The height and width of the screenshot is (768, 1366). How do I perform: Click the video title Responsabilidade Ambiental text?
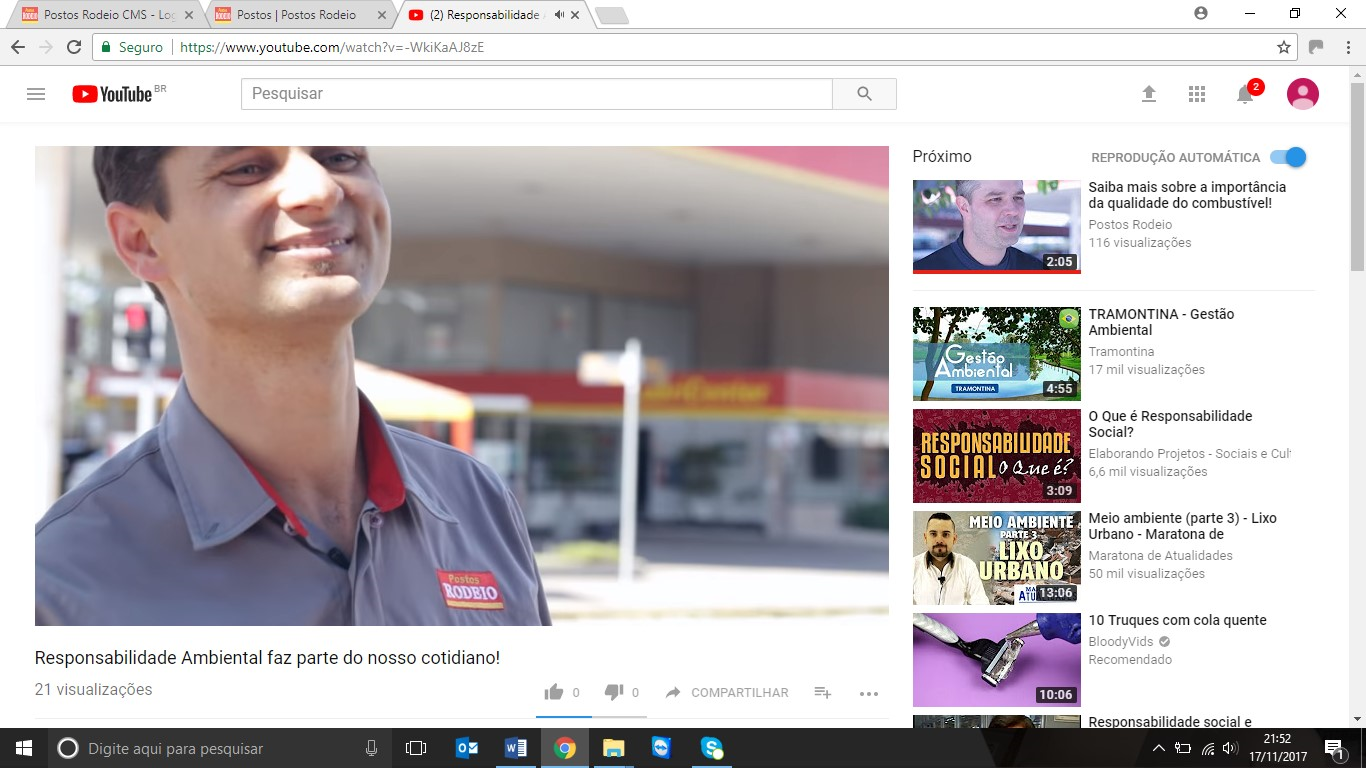(267, 658)
